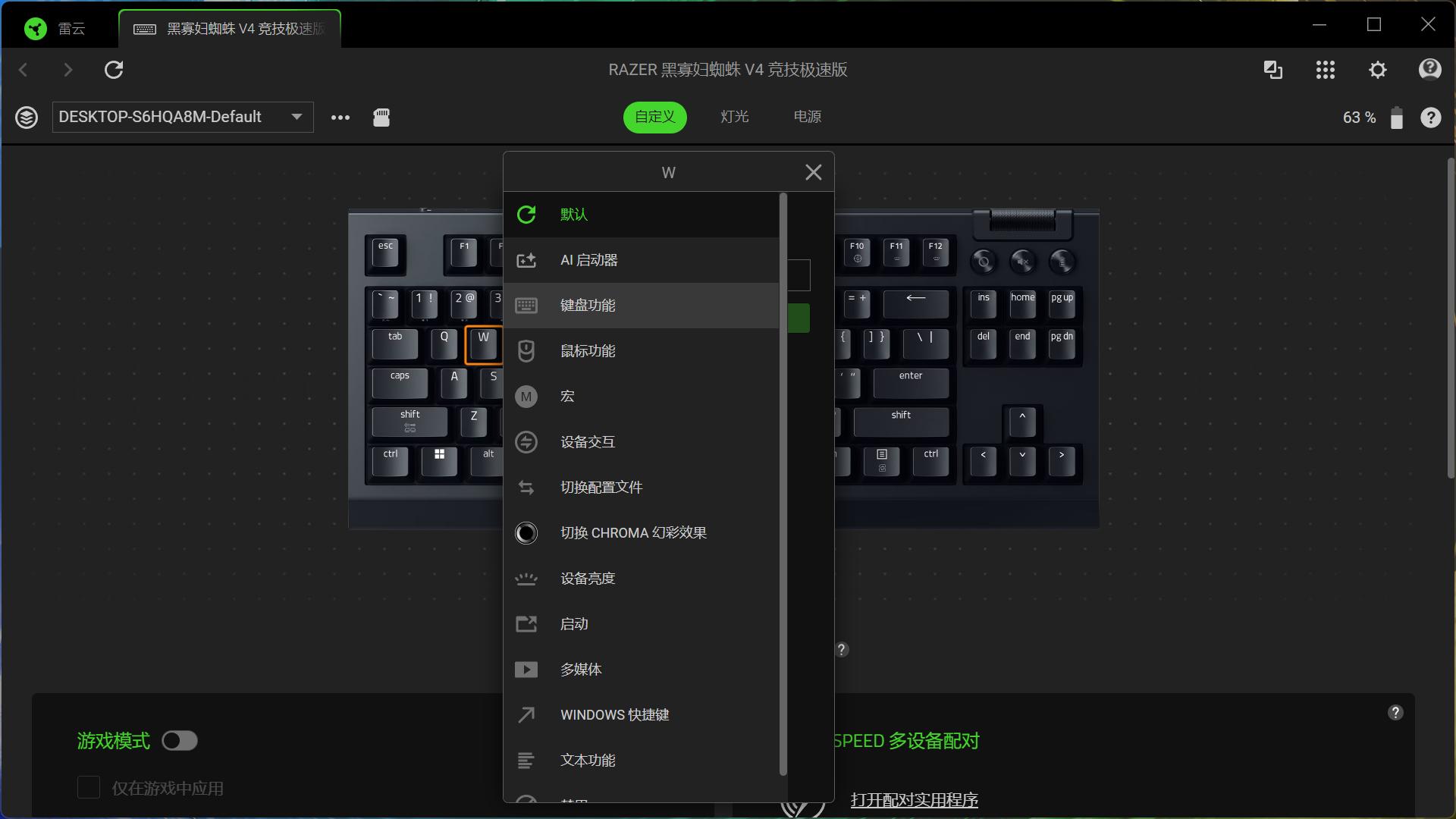Open the apps grid launcher icon
Viewport: 1456px width, 819px height.
(1325, 70)
